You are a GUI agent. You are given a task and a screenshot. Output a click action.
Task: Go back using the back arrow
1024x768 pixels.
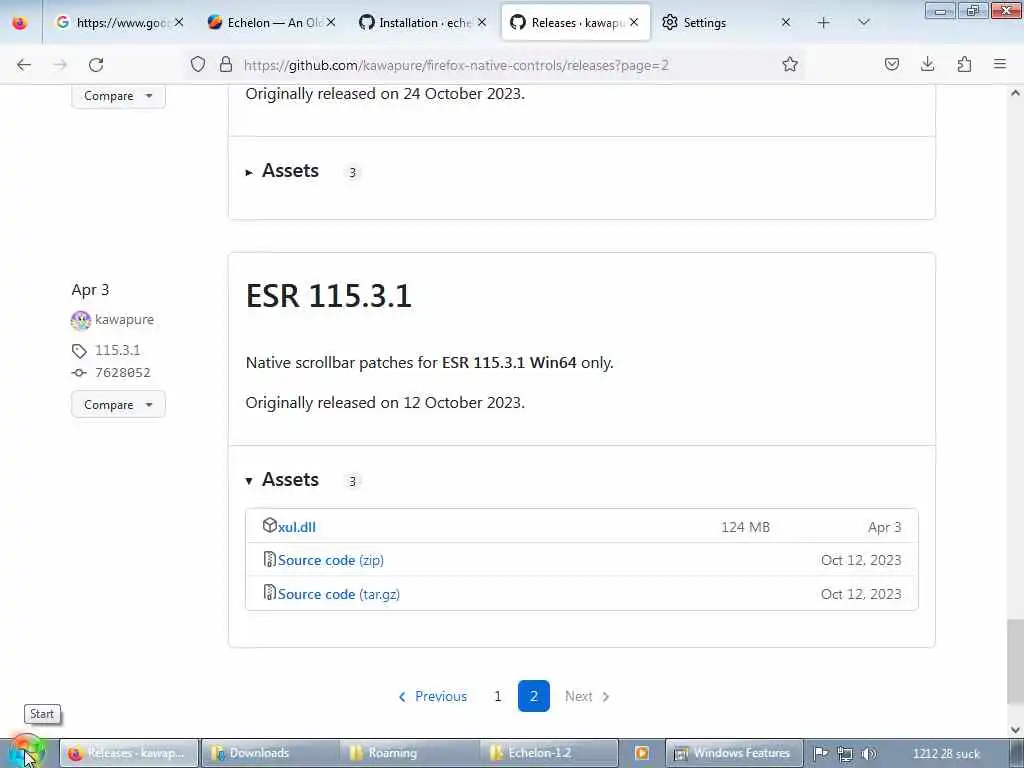[x=24, y=65]
